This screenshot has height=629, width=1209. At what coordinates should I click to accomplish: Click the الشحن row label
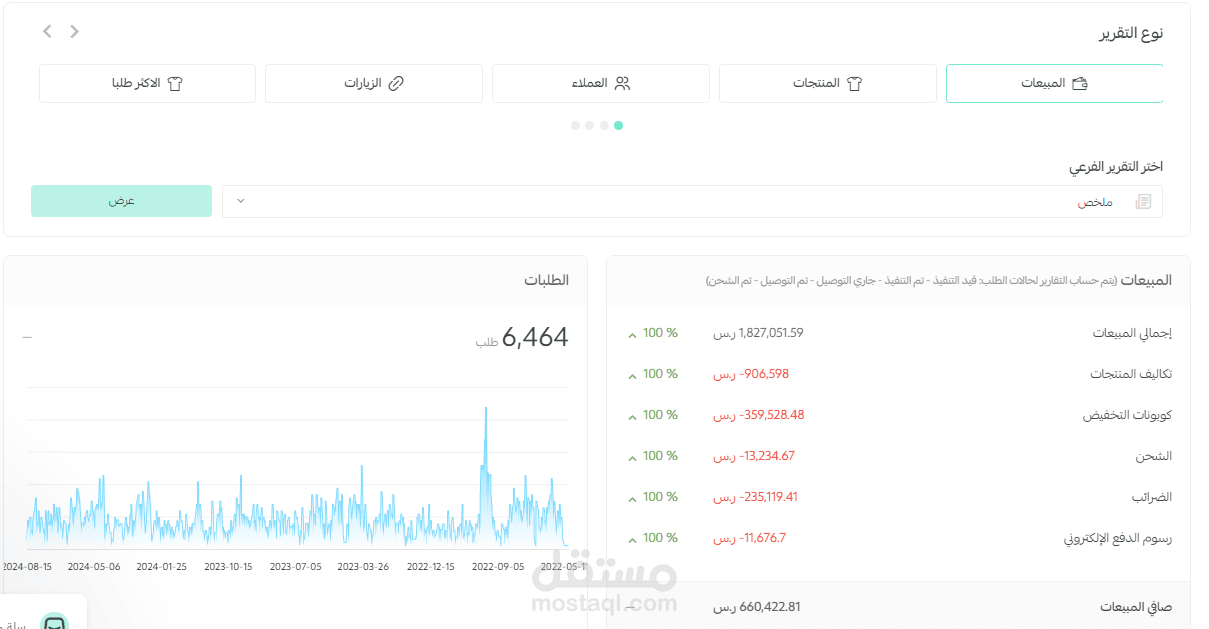[1153, 456]
